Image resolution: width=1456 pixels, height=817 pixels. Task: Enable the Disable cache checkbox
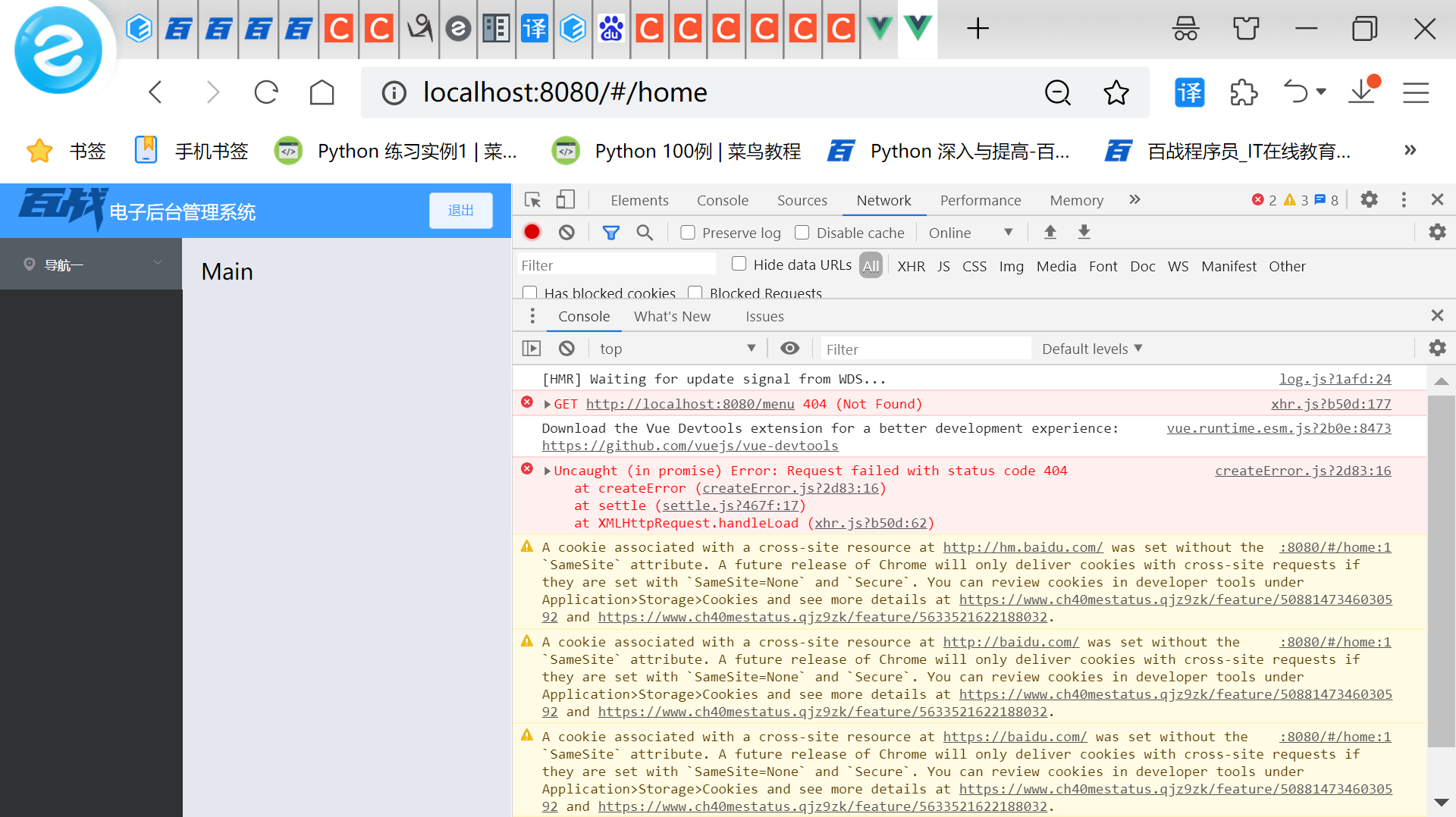[802, 233]
